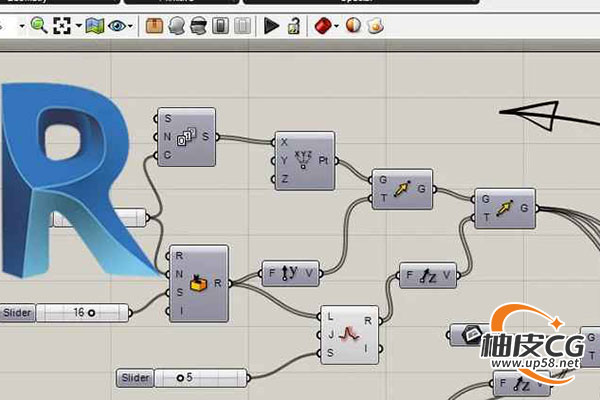The height and width of the screenshot is (400, 600).
Task: Click the Z input of Construct Point
Action: coord(284,178)
